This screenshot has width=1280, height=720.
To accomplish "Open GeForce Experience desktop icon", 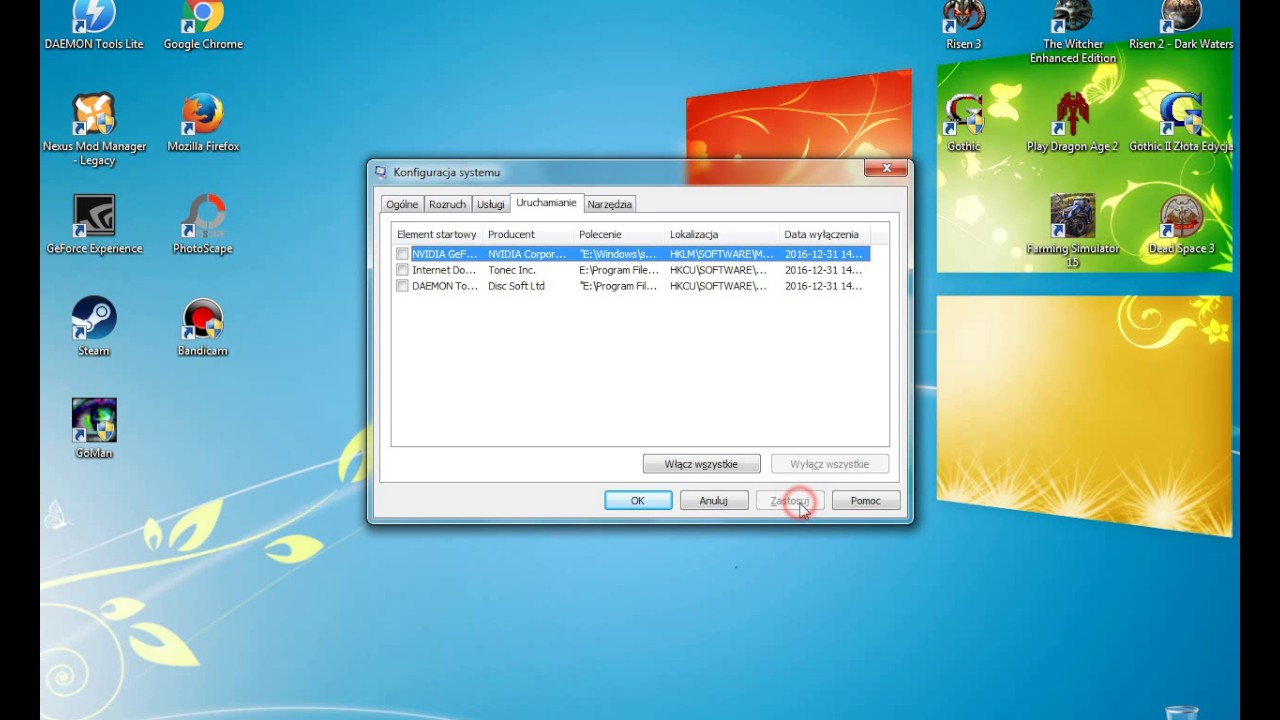I will (x=94, y=225).
